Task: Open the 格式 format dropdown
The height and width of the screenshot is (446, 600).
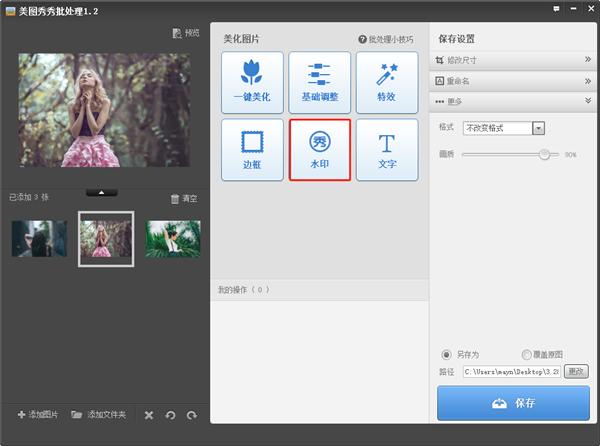Action: (538, 128)
